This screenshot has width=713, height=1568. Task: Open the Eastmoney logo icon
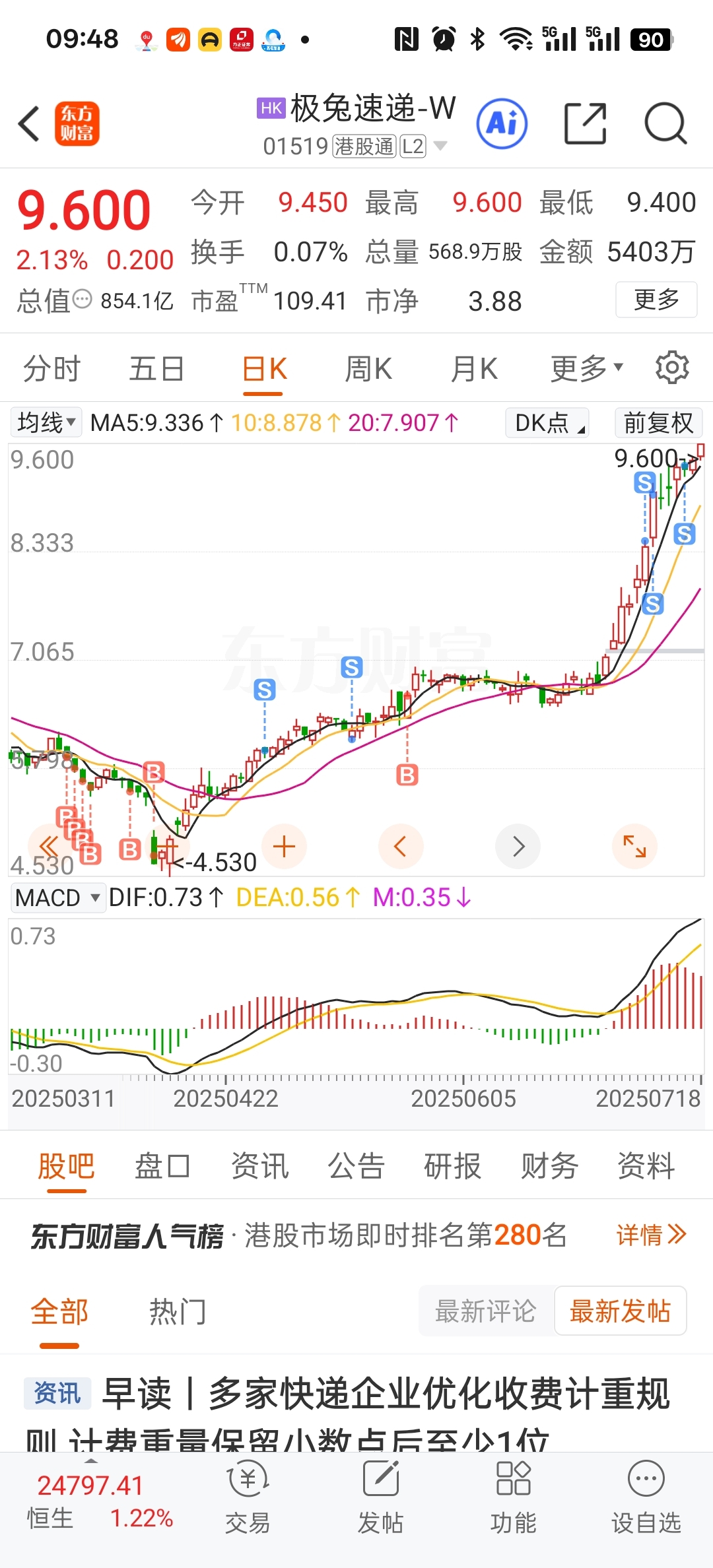point(77,123)
